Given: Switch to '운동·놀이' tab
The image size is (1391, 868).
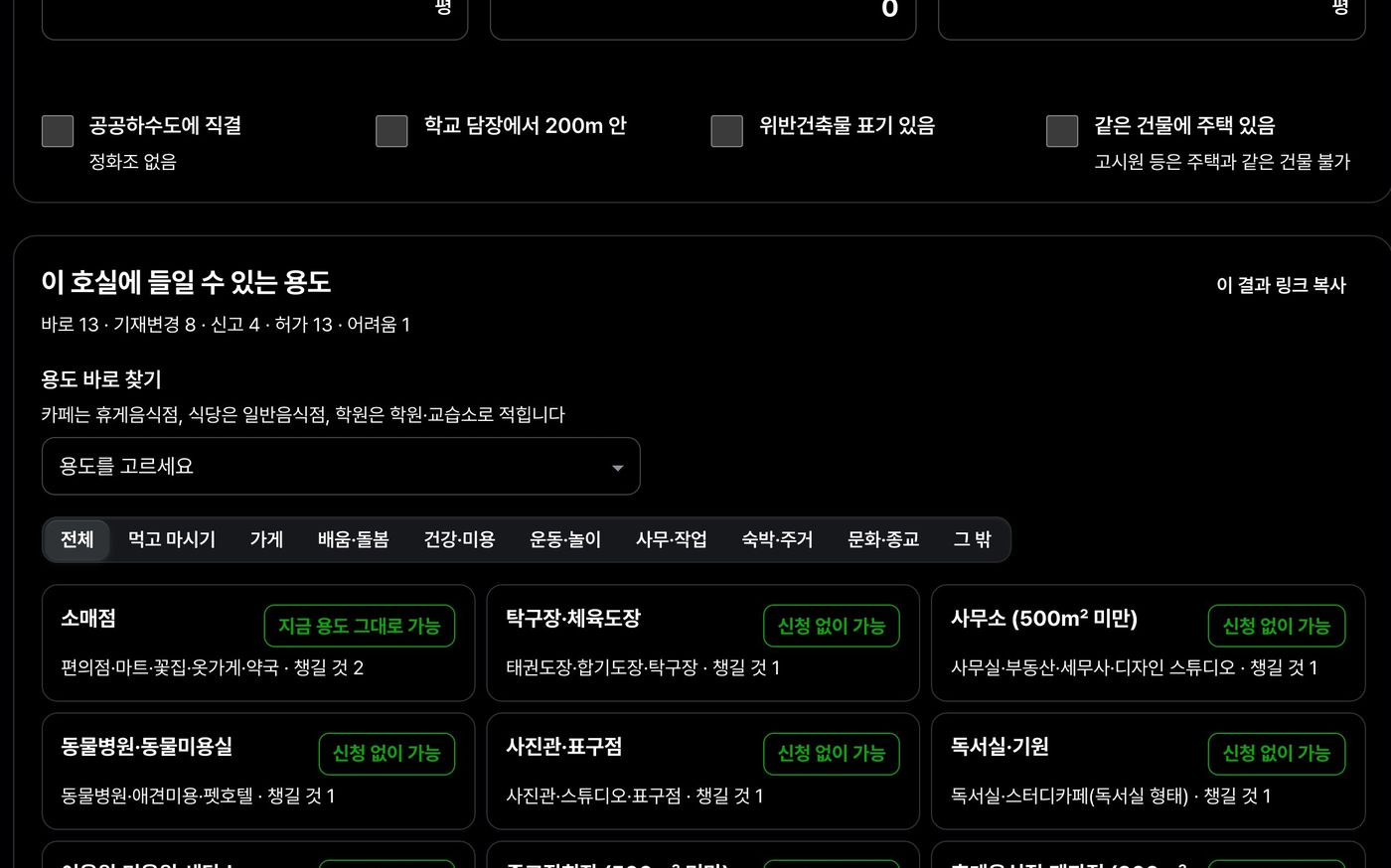Looking at the screenshot, I should pos(565,539).
